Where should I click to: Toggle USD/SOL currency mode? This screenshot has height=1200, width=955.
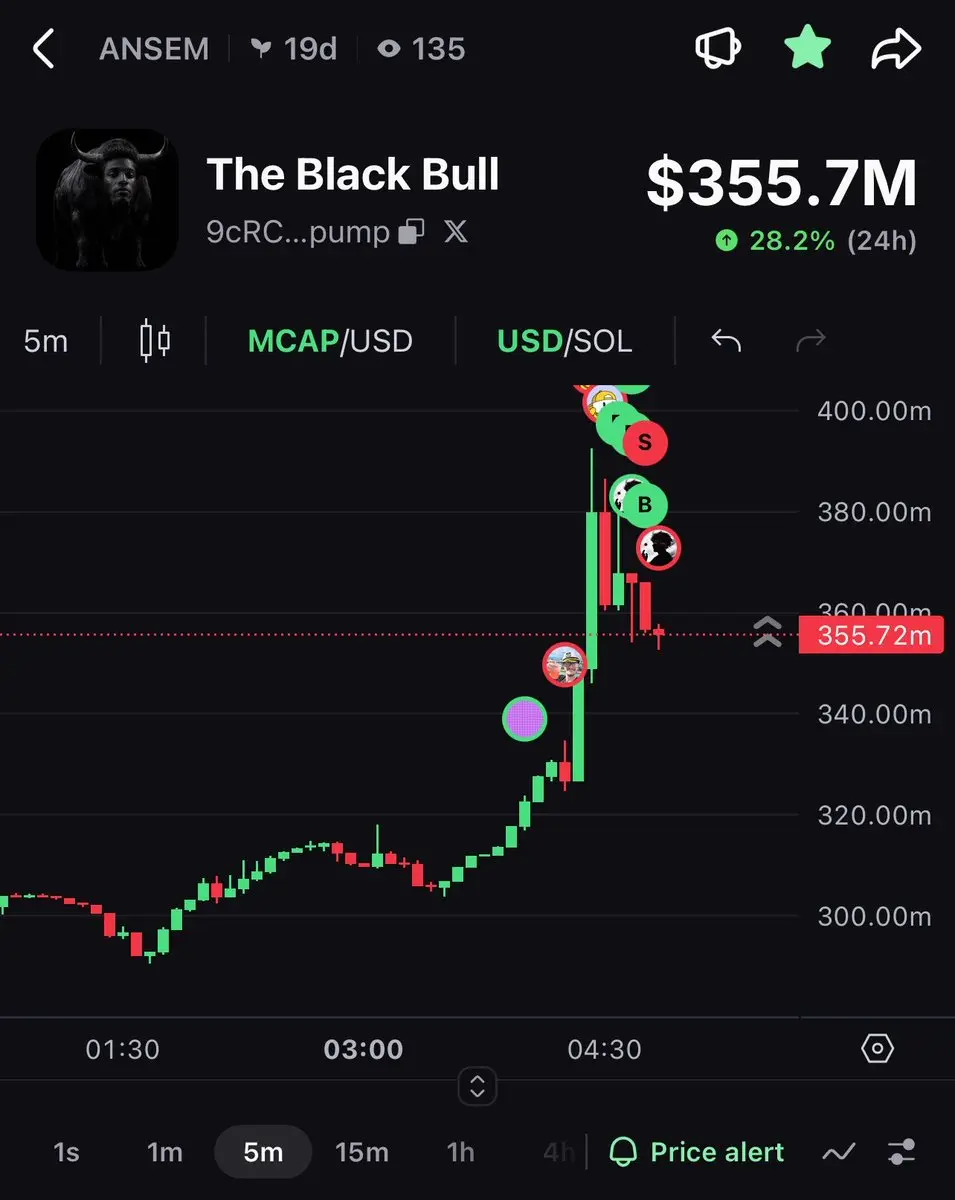565,341
